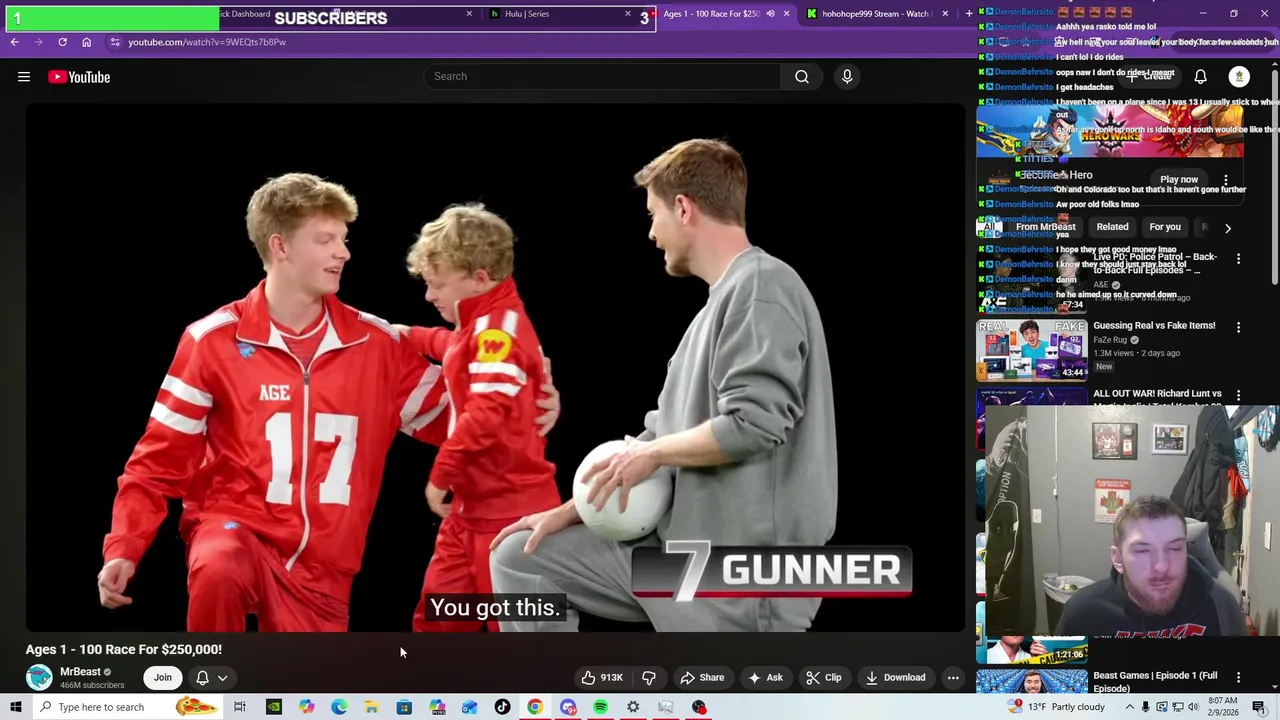Click the youtube.com address bar URL
The width and height of the screenshot is (1280, 720).
[x=207, y=42]
